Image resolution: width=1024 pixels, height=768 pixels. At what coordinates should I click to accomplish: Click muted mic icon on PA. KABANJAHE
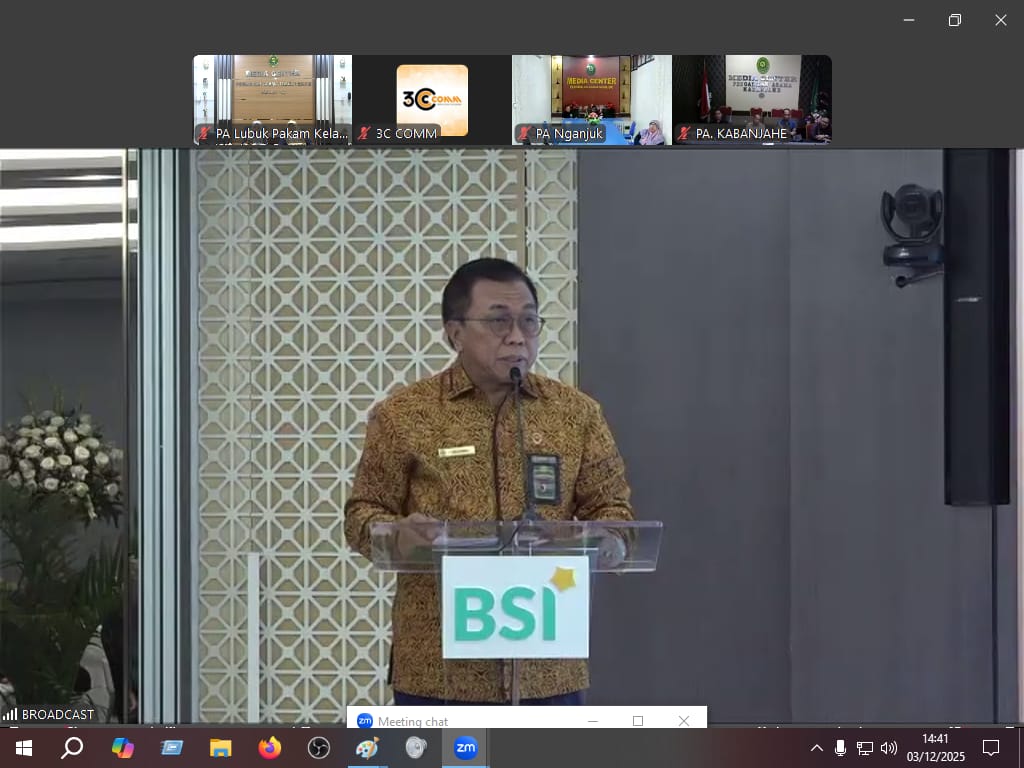[x=684, y=133]
